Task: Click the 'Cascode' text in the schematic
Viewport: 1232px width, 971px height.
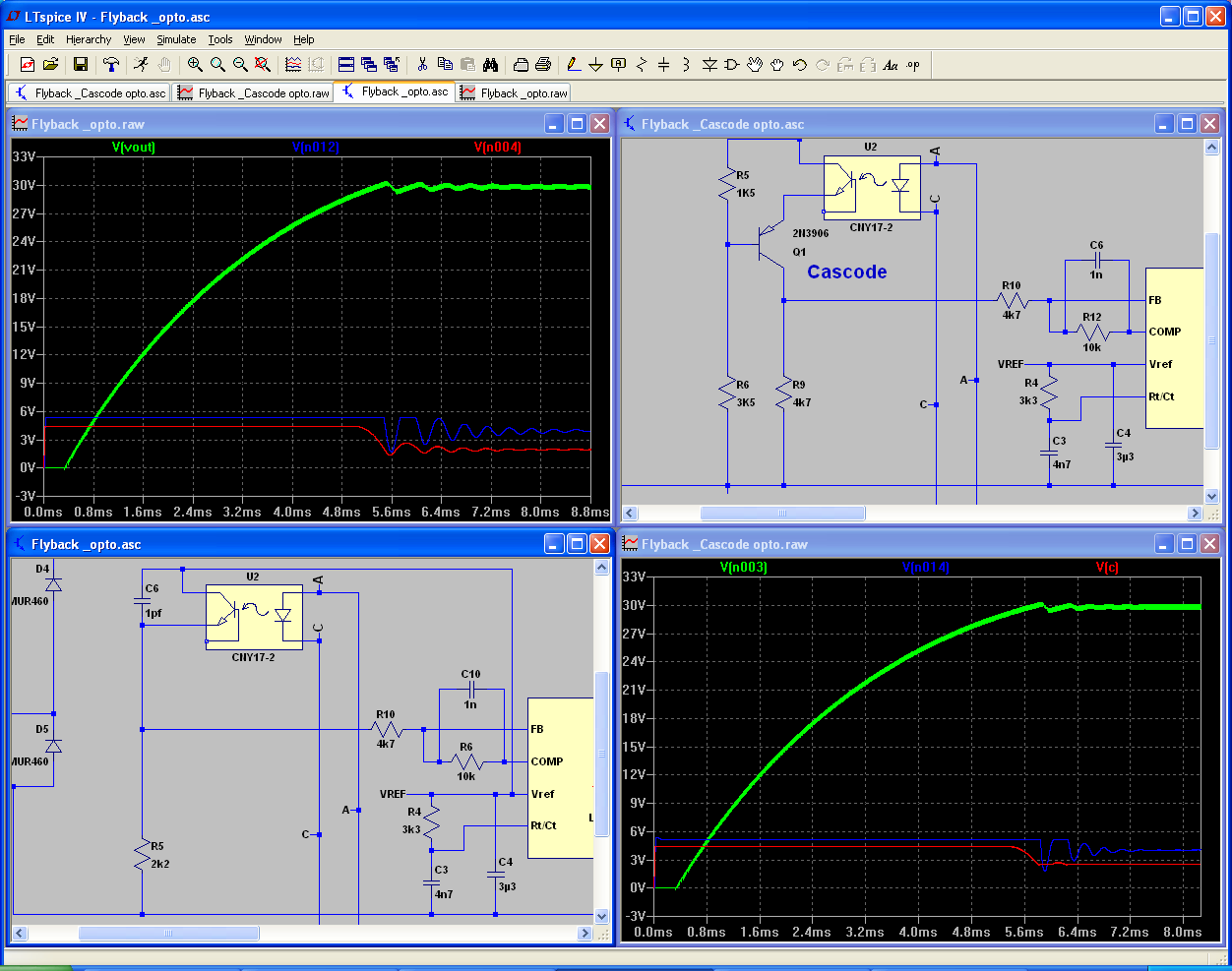Action: (x=847, y=273)
